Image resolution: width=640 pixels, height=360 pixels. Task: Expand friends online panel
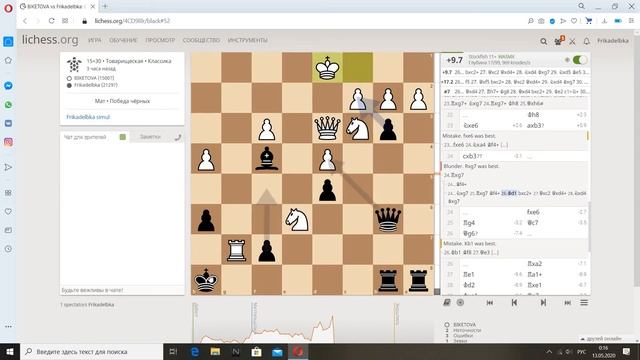604,339
